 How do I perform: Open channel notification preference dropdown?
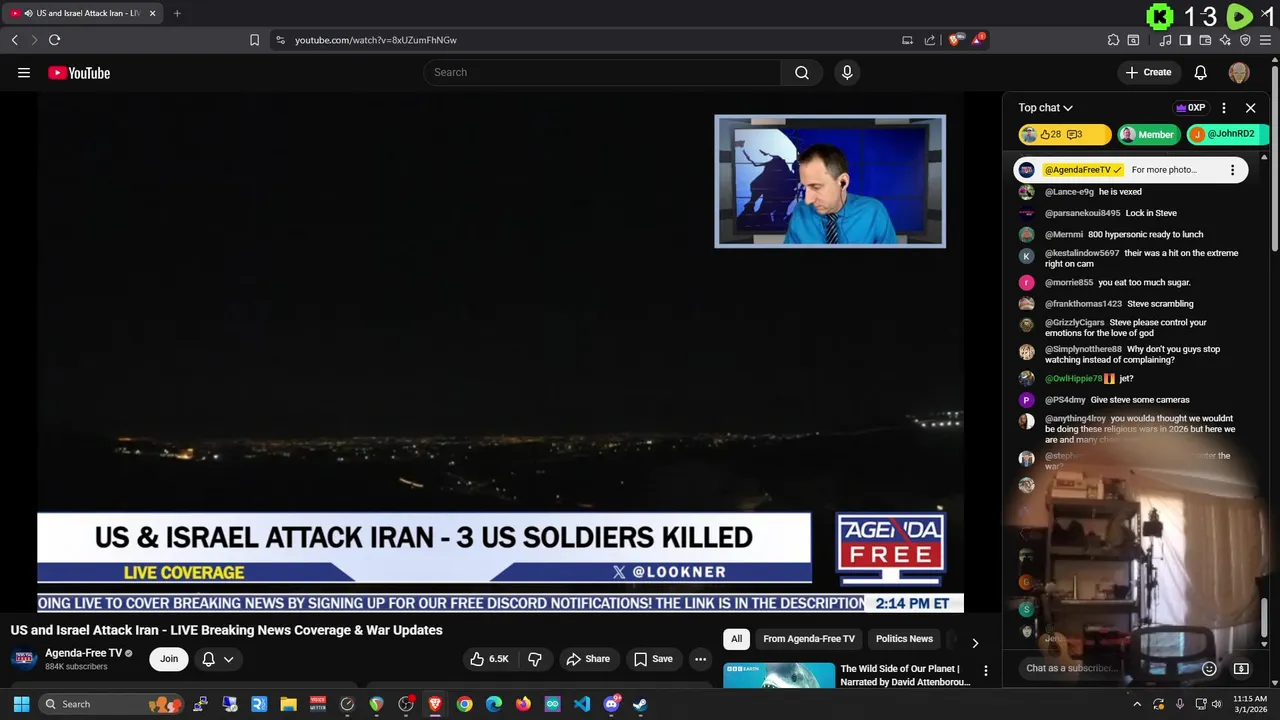tap(218, 659)
